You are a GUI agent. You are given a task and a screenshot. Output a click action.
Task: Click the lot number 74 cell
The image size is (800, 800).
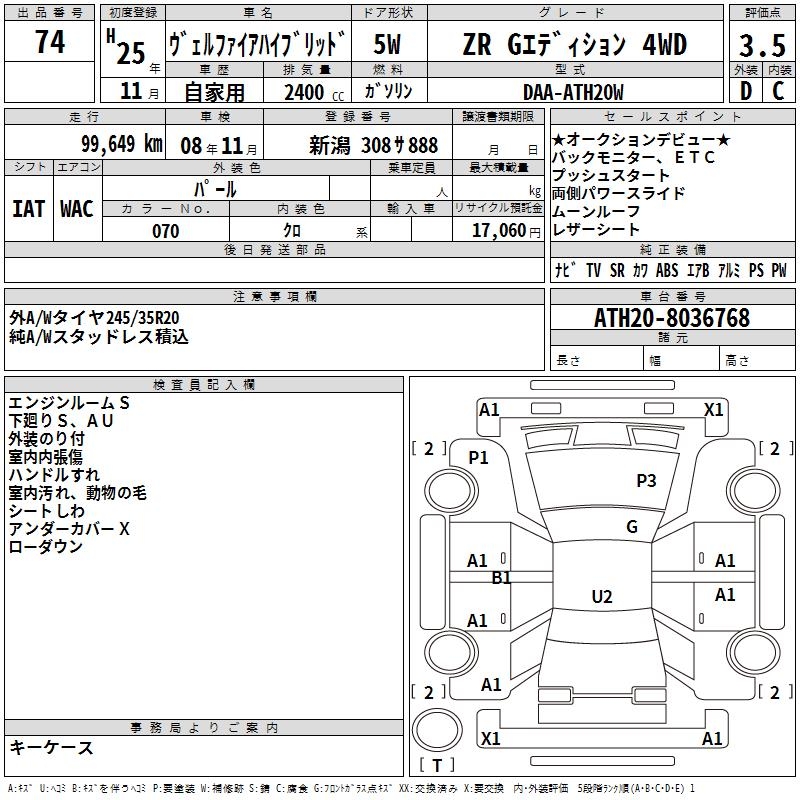[49, 42]
